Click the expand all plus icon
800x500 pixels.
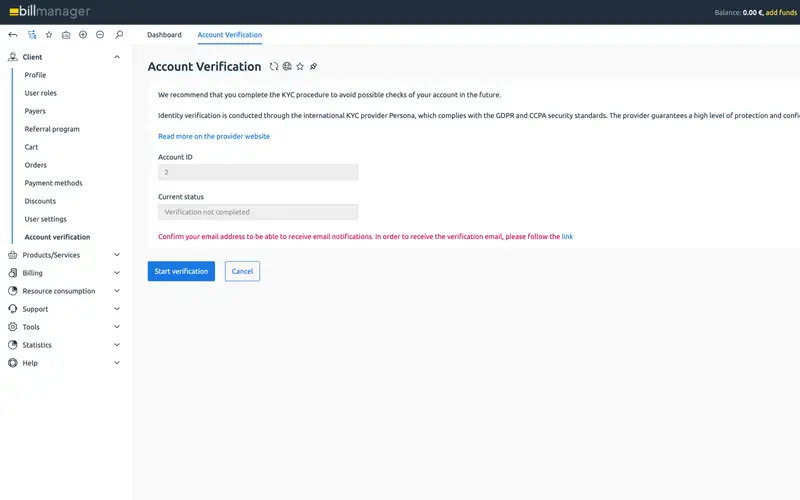(83, 35)
